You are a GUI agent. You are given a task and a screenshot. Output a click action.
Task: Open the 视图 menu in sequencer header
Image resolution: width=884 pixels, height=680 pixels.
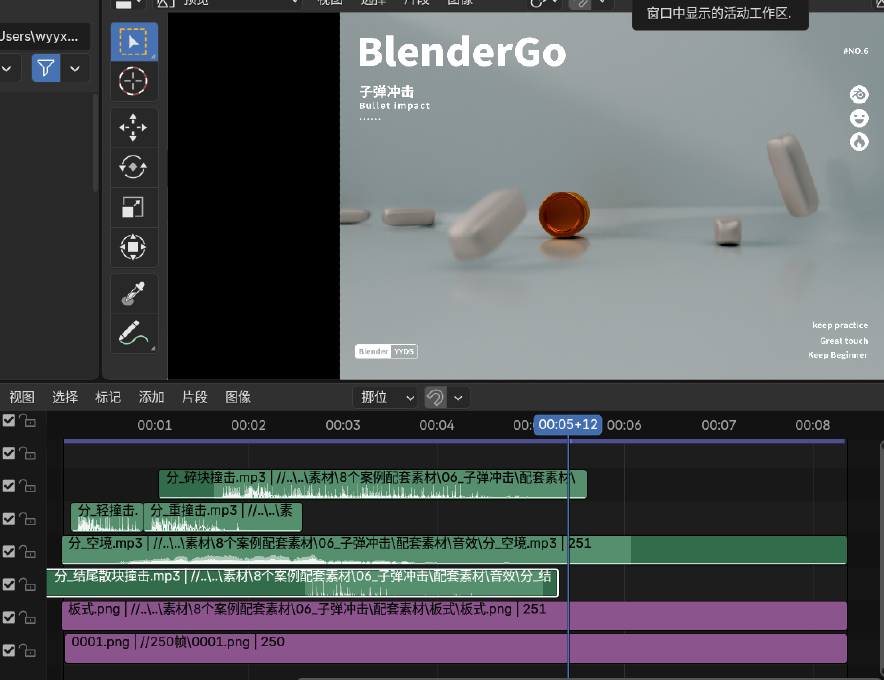pos(22,398)
